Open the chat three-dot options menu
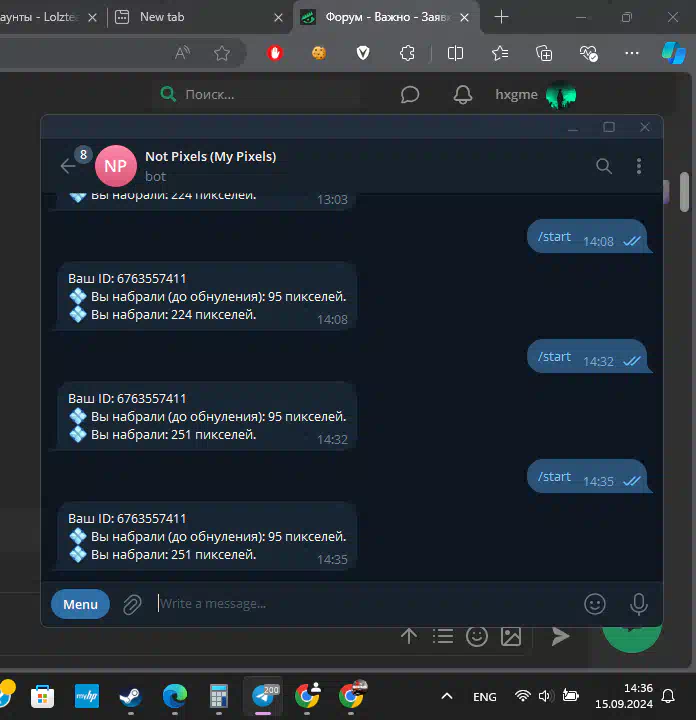The height and width of the screenshot is (720, 696). pyautogui.click(x=639, y=166)
